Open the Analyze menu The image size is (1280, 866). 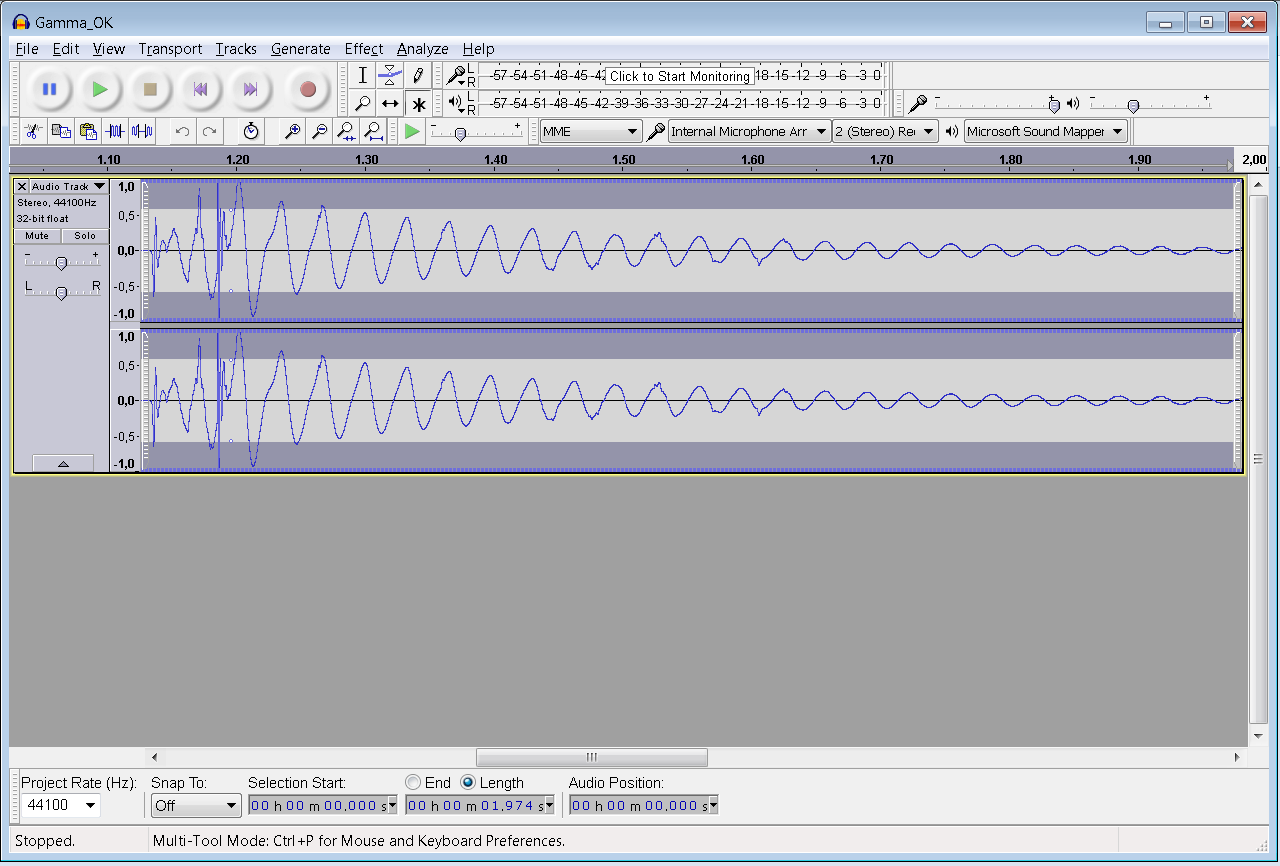[x=423, y=49]
